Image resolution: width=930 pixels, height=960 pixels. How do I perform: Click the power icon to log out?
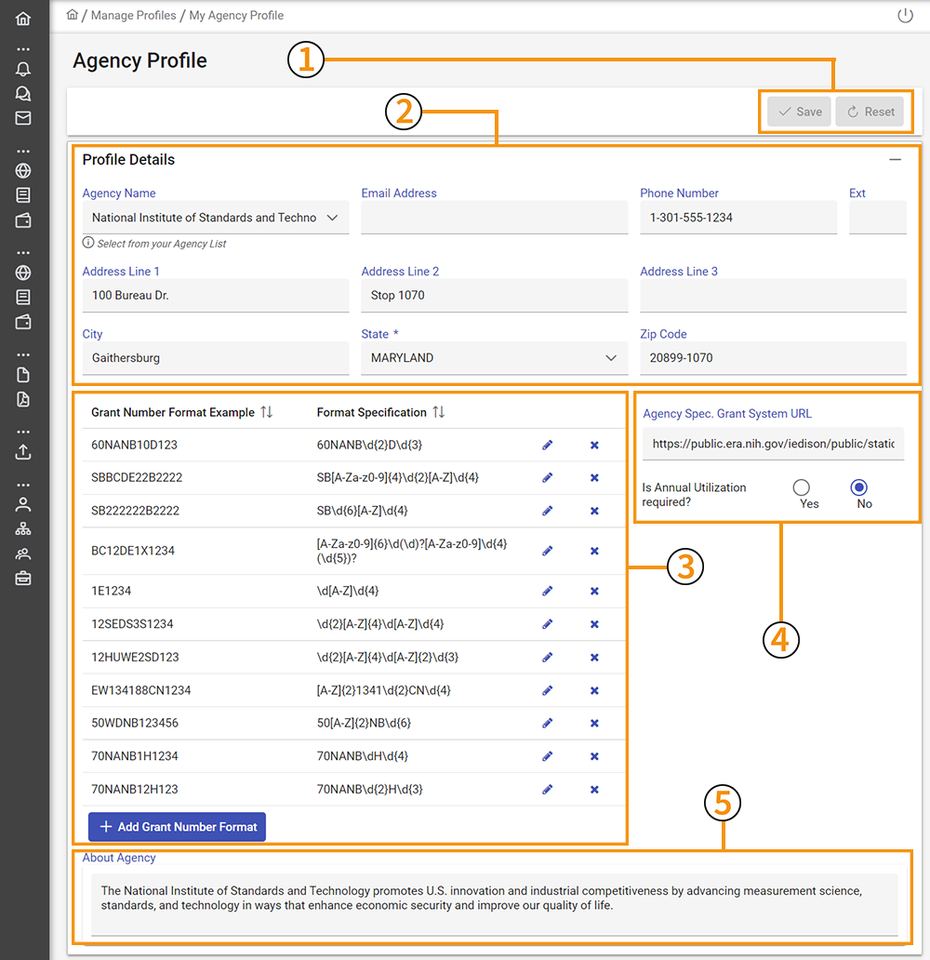[x=905, y=15]
